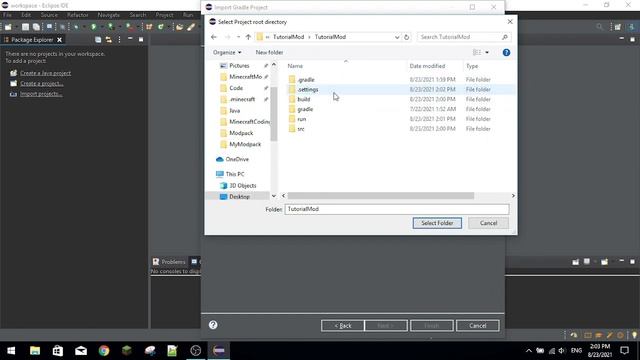
Task: Go up one folder level in the dialog
Action: [248, 37]
